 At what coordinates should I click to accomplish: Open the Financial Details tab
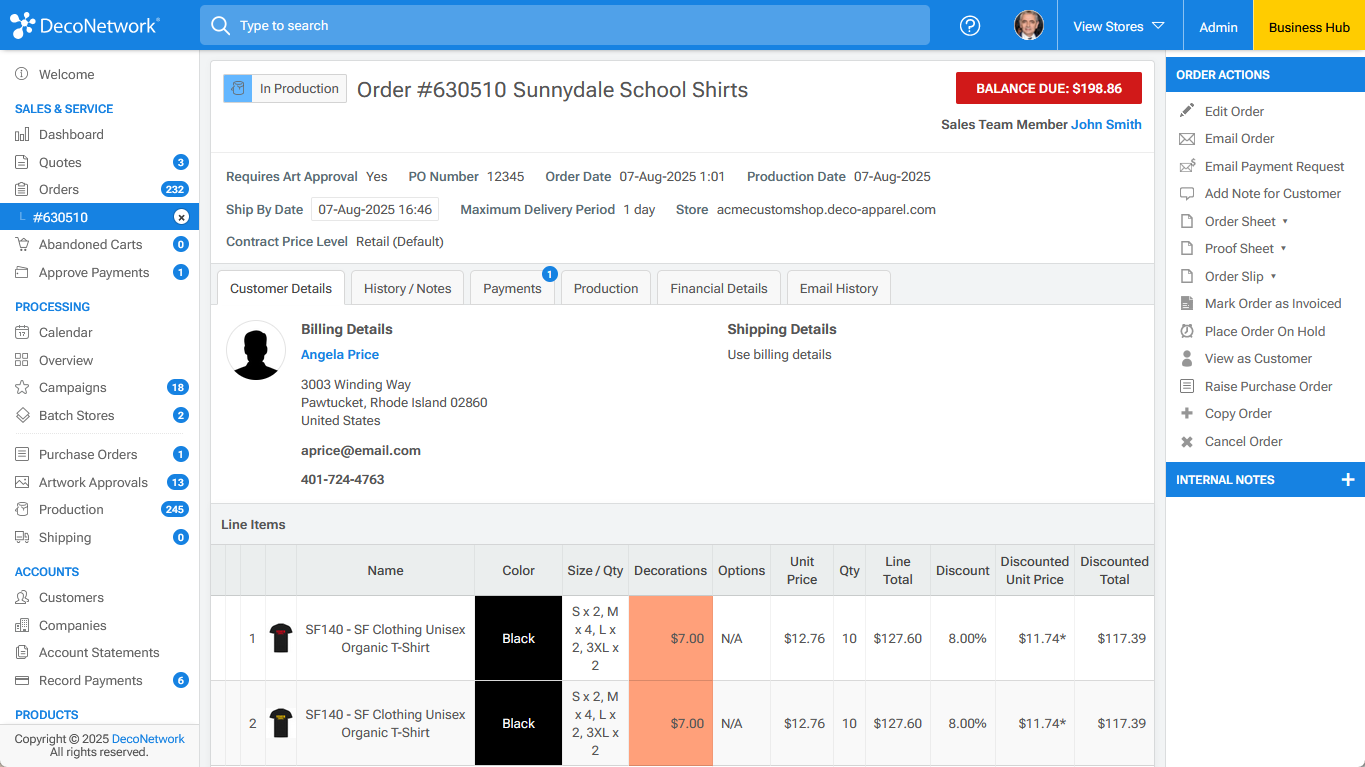pyautogui.click(x=718, y=288)
